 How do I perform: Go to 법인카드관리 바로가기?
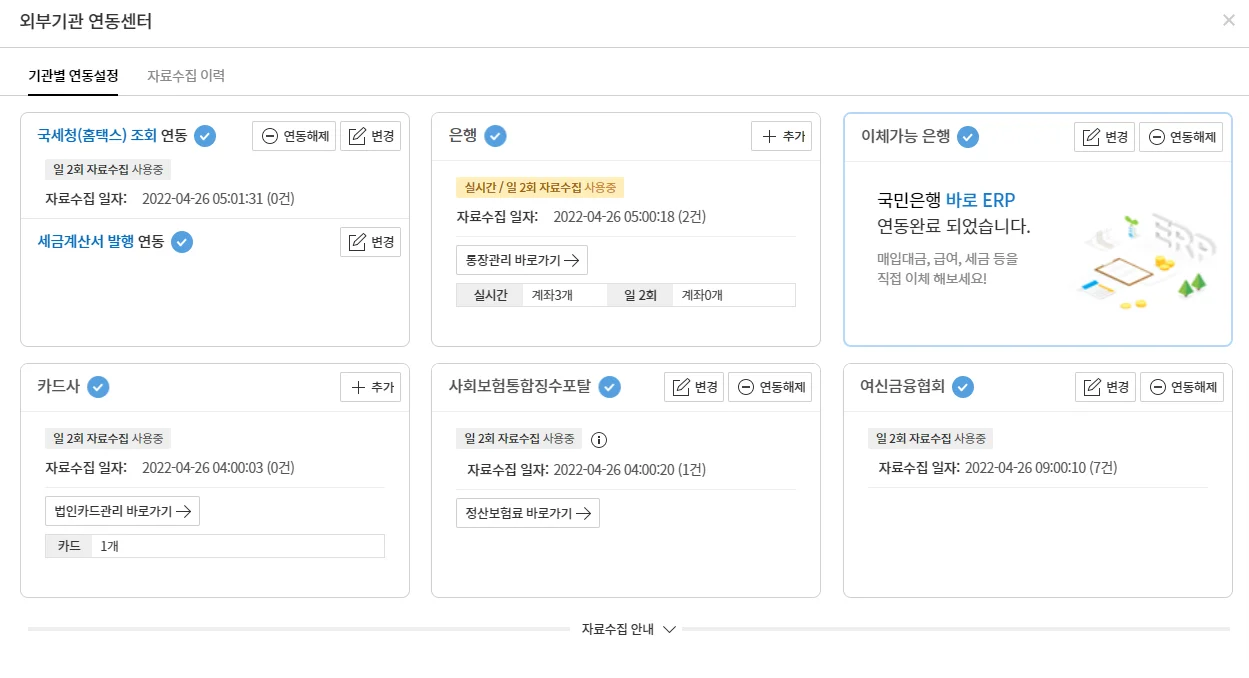click(x=122, y=511)
